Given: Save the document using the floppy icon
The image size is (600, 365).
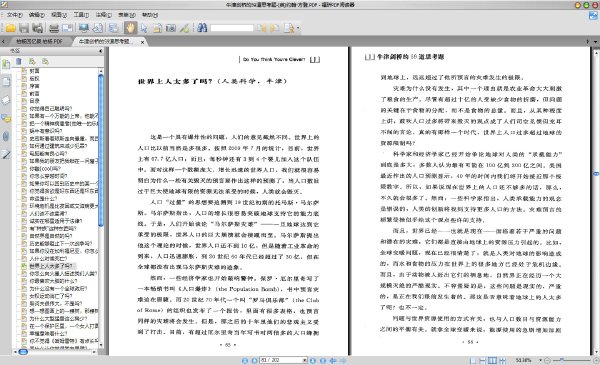Looking at the screenshot, I should coord(24,28).
